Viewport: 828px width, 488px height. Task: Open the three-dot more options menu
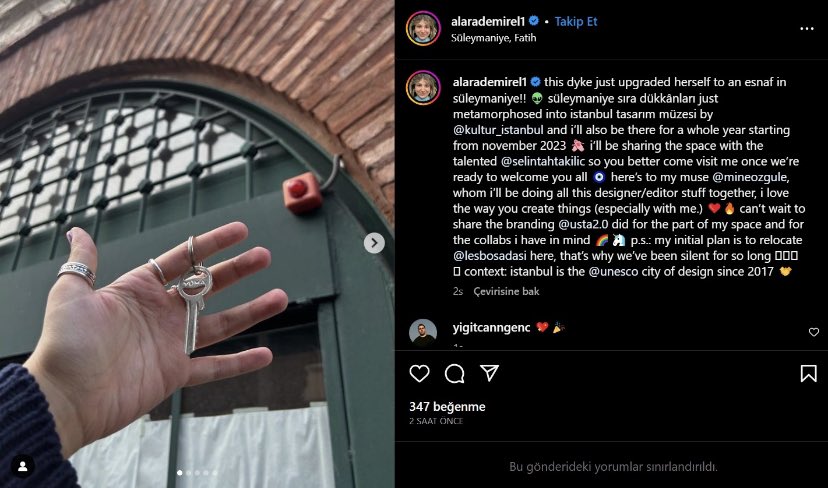807,29
